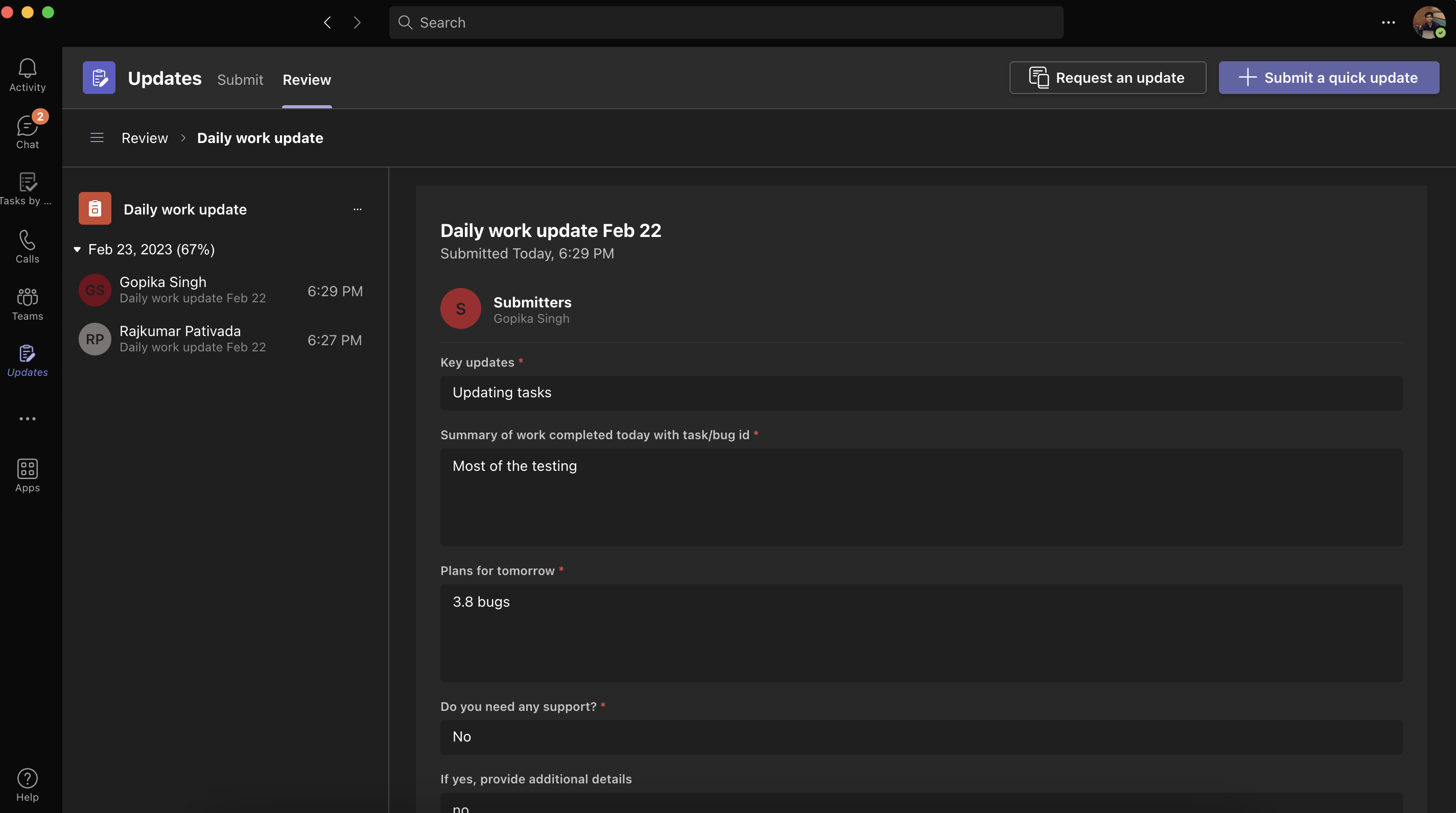Click Submit a quick update

coord(1328,78)
